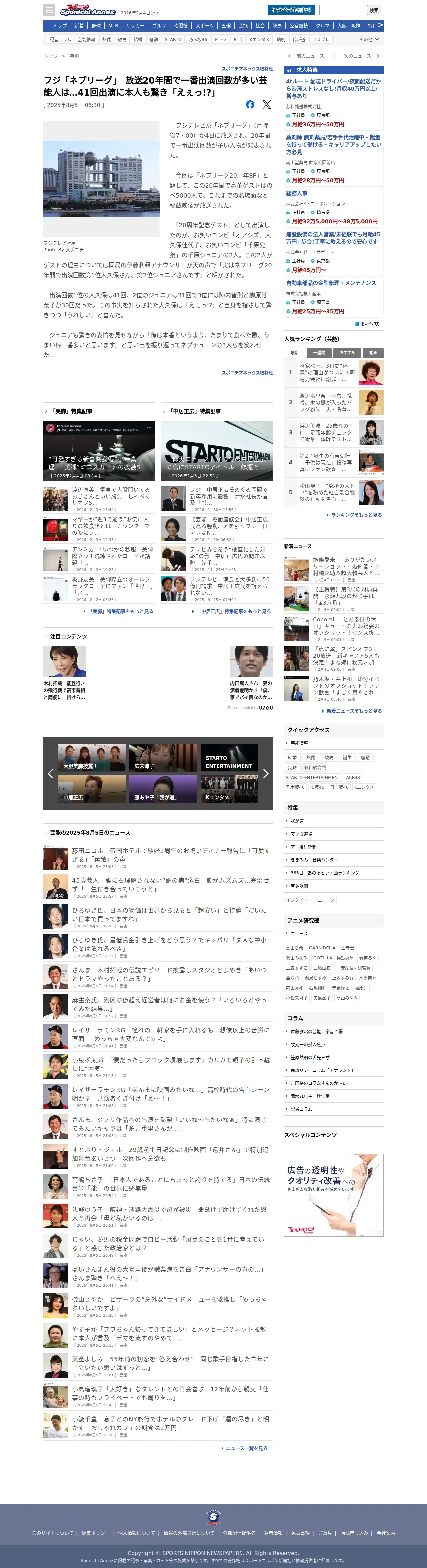Open the Fuji TV building photo
The height and width of the screenshot is (1568, 427).
101,178
